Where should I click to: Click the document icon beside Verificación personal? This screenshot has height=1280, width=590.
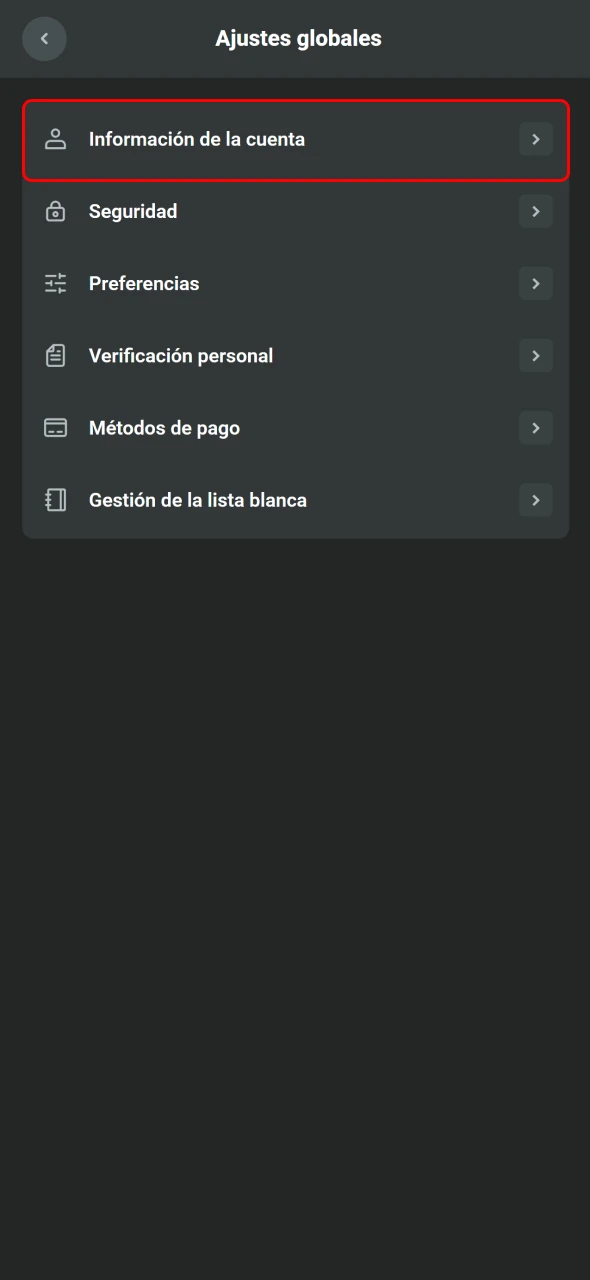click(x=55, y=355)
